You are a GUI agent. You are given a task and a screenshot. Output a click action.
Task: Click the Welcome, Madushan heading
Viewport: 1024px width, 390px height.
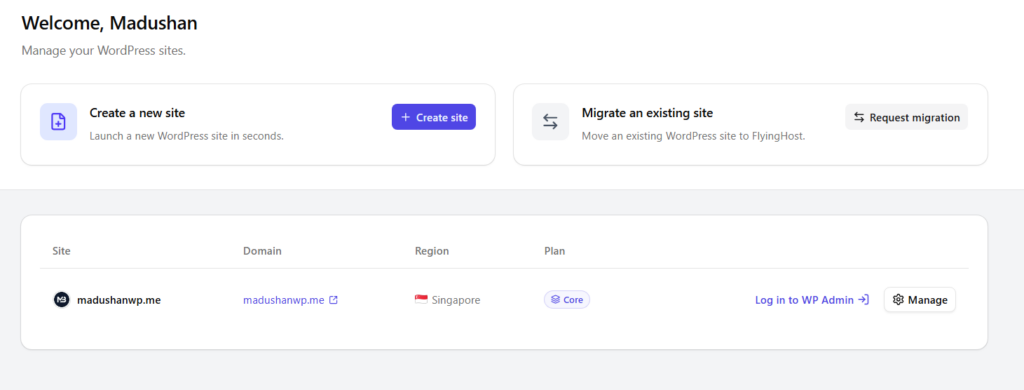tap(110, 24)
